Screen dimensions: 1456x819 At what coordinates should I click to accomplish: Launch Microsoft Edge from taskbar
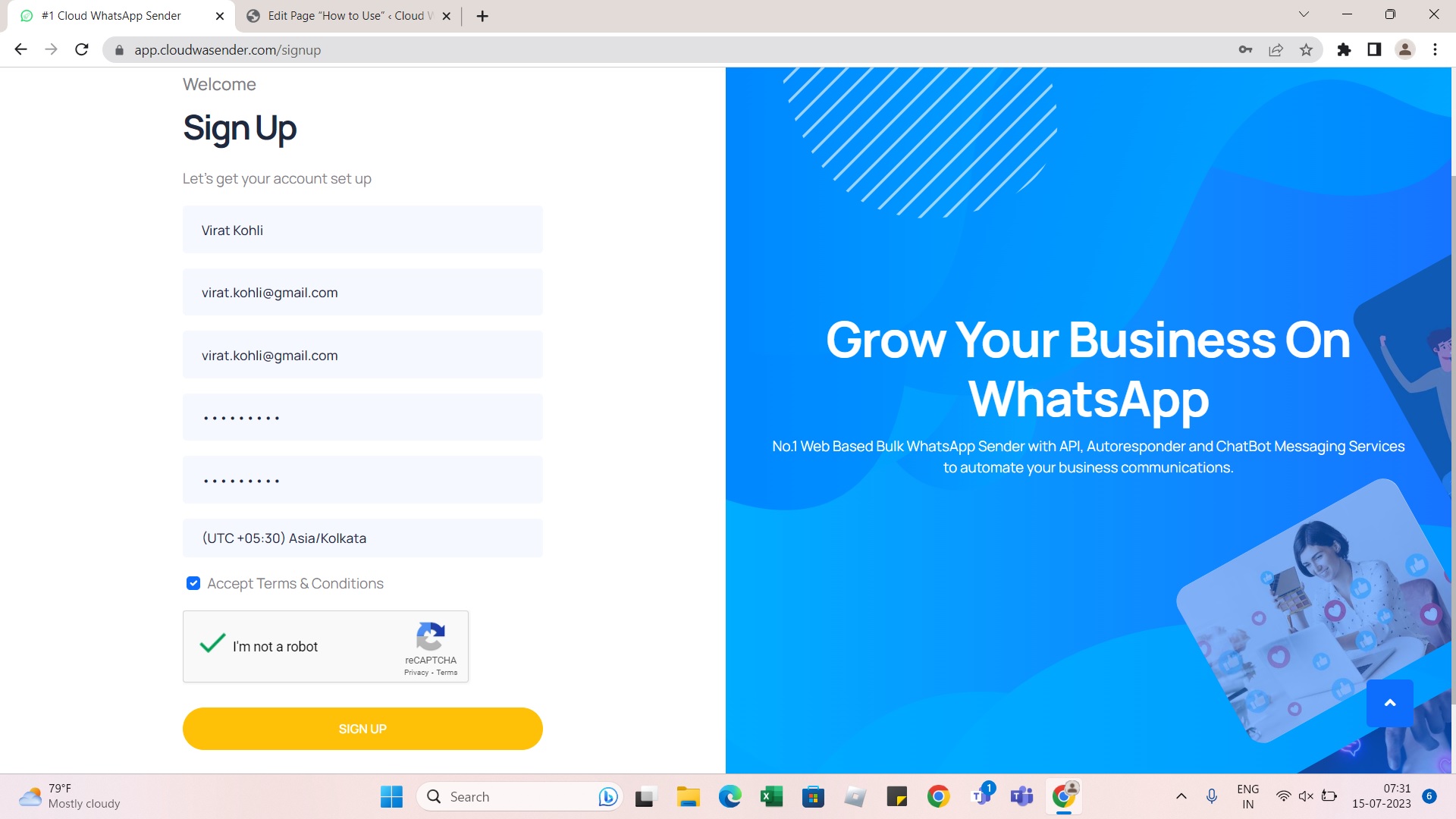[x=730, y=796]
